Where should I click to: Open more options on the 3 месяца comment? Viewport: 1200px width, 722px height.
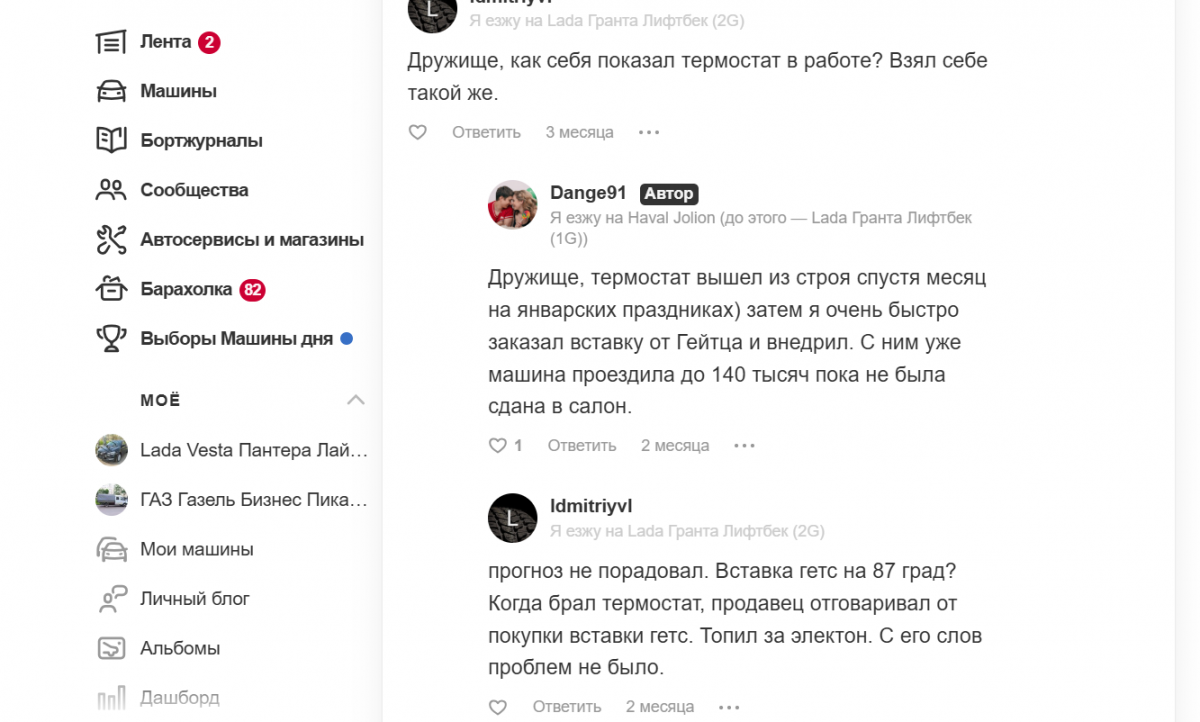tap(649, 132)
